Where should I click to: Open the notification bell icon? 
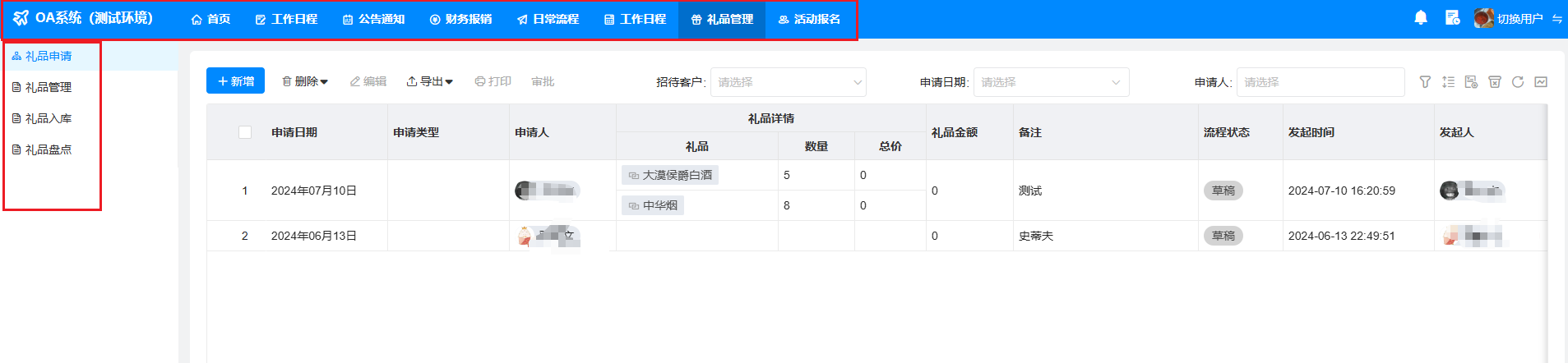coord(1420,18)
